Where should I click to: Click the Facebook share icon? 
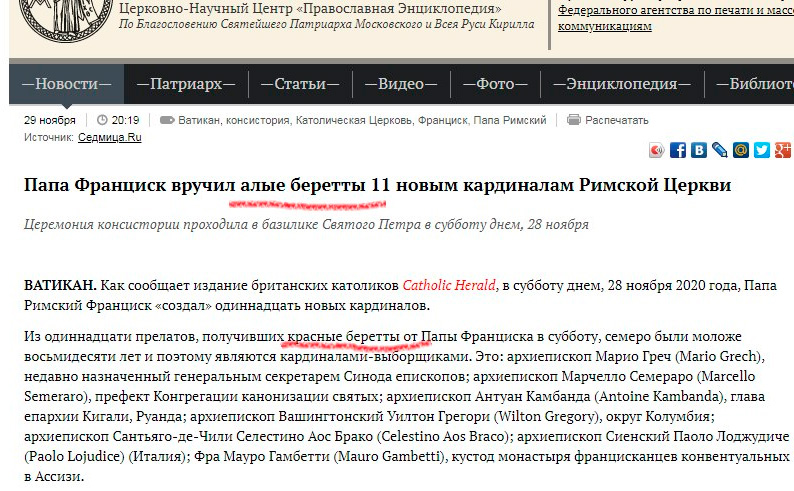(x=678, y=151)
